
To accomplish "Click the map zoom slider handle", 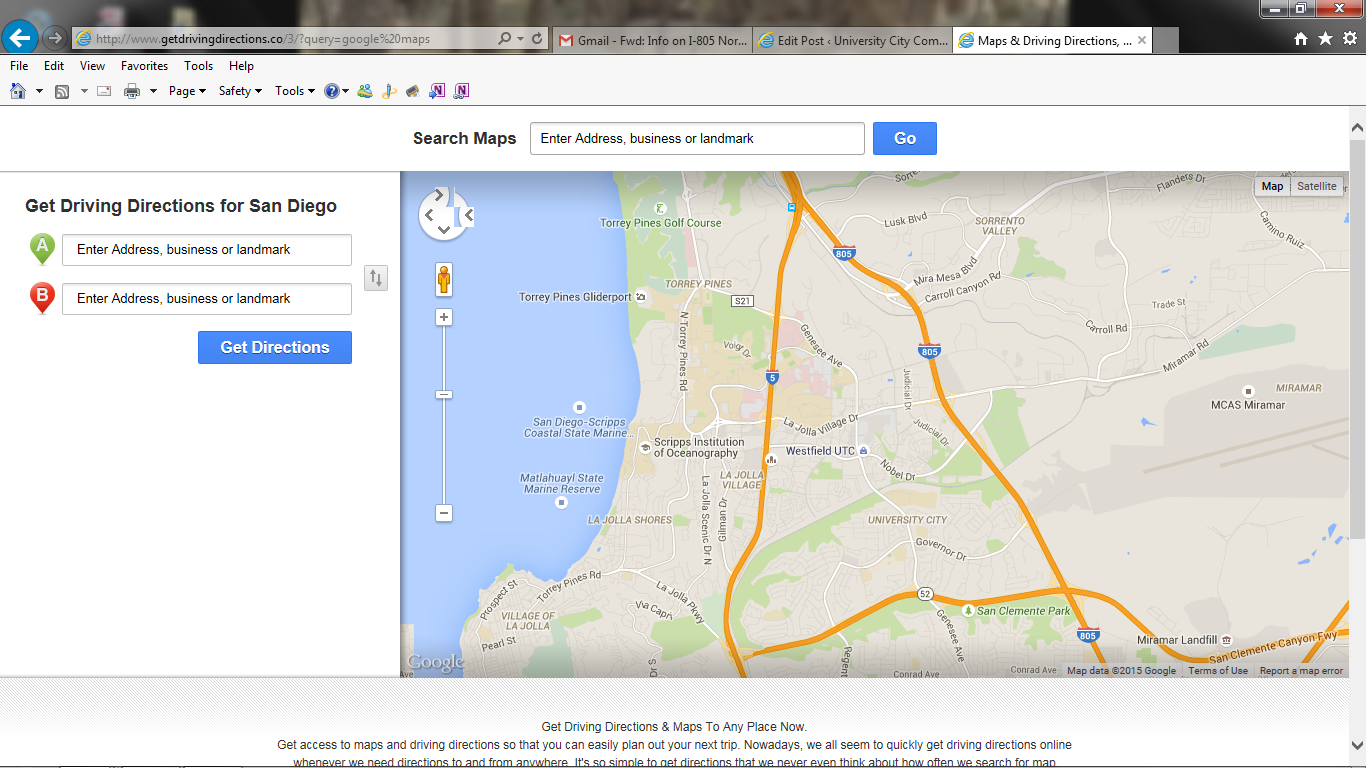I will point(444,395).
